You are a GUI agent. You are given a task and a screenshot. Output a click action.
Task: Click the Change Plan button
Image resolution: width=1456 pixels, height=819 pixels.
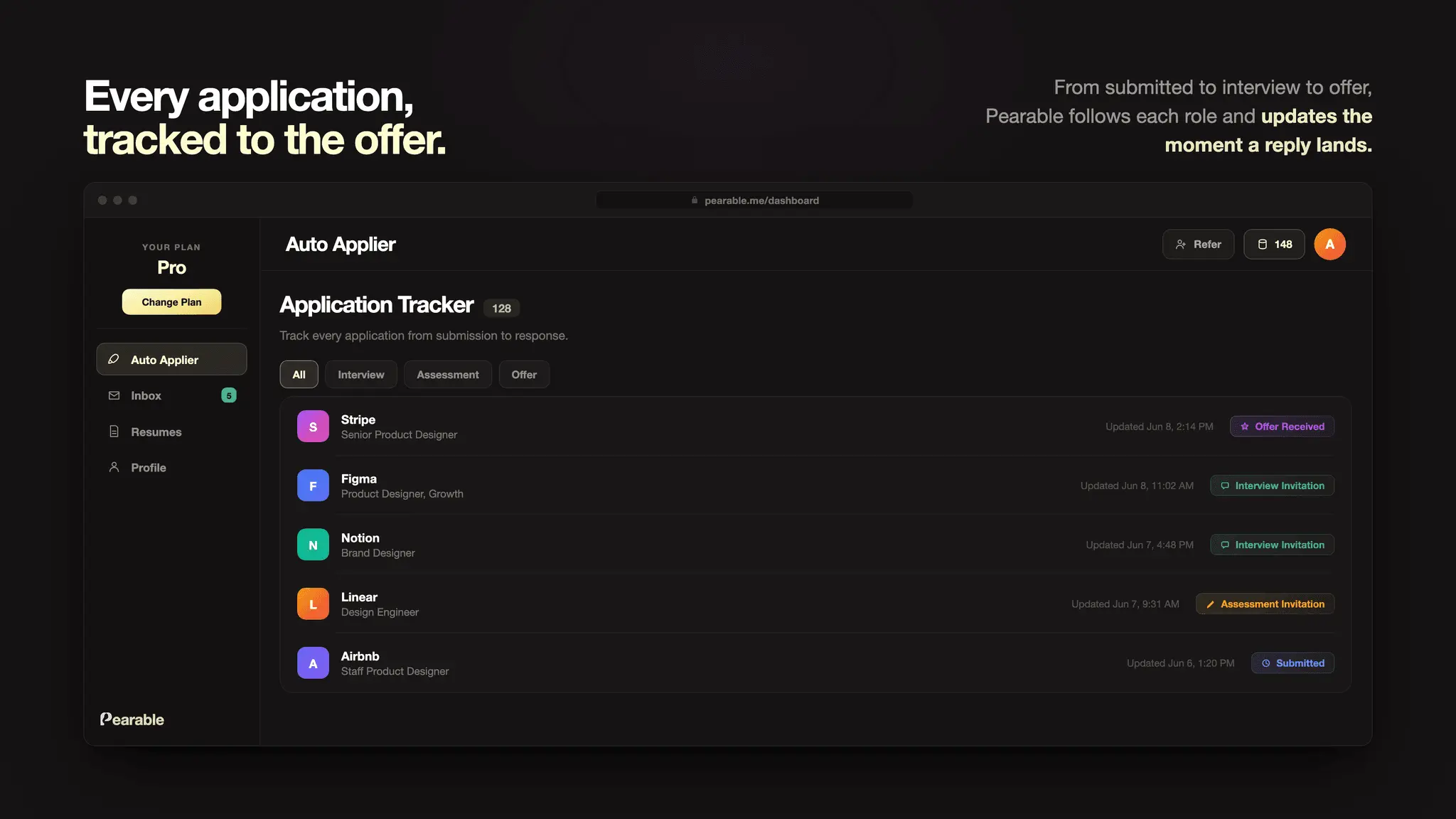point(171,302)
